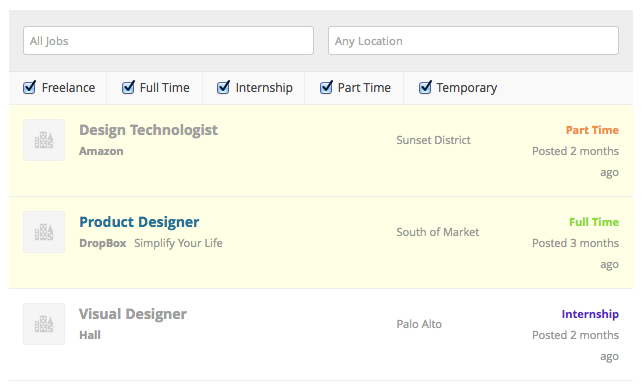Viewport: 642px width, 392px height.
Task: Disable the Internship filter checkbox
Action: point(223,87)
